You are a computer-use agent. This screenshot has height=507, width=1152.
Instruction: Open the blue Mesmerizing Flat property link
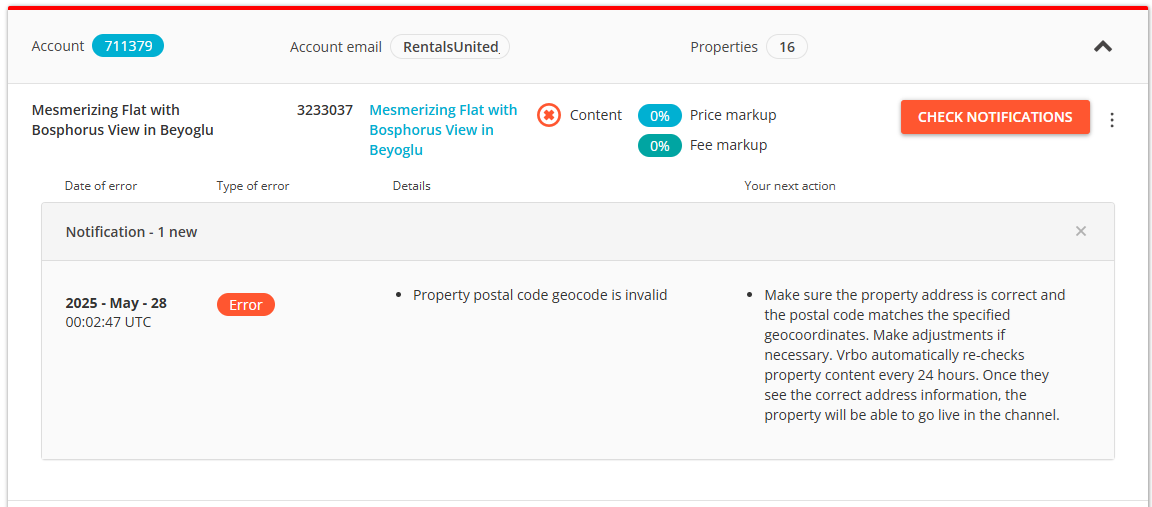(x=443, y=130)
